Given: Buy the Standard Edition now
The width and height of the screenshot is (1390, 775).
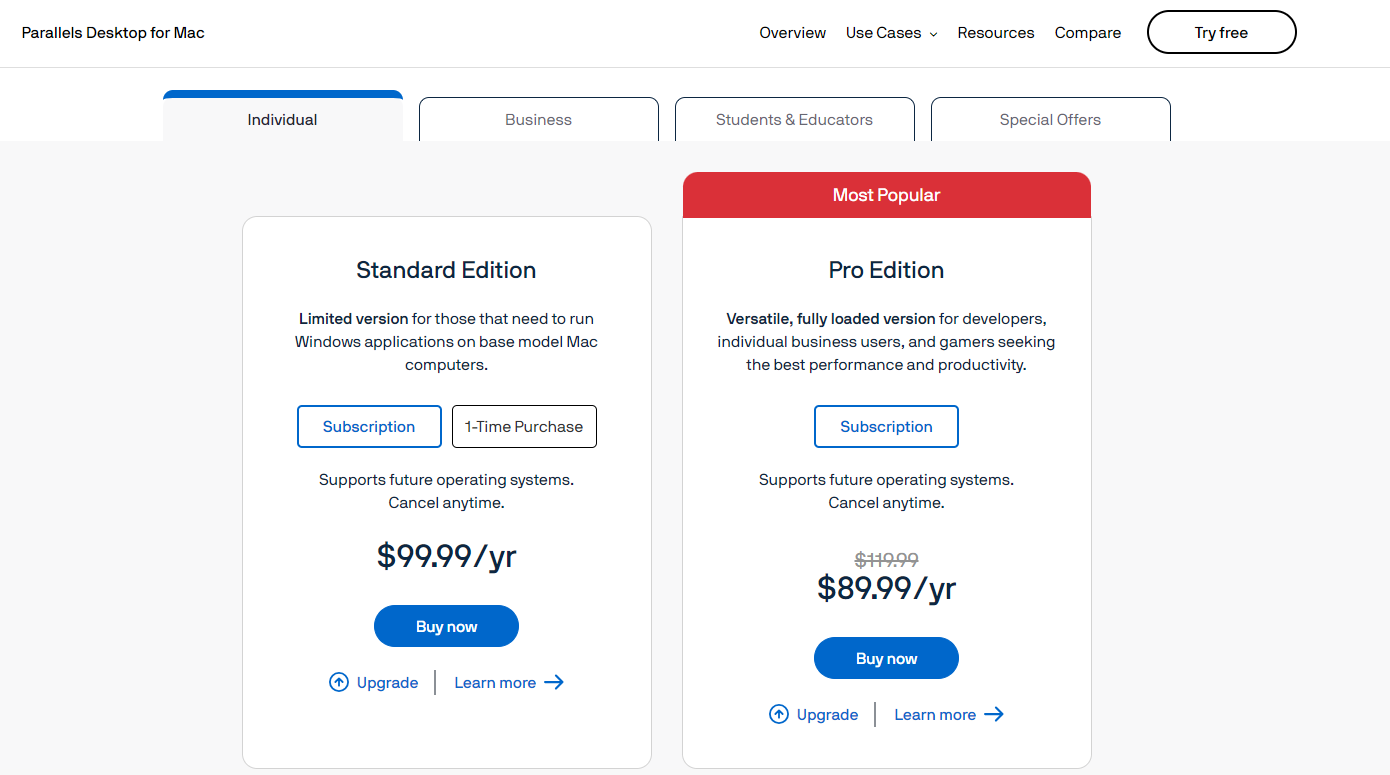Looking at the screenshot, I should click(x=446, y=625).
